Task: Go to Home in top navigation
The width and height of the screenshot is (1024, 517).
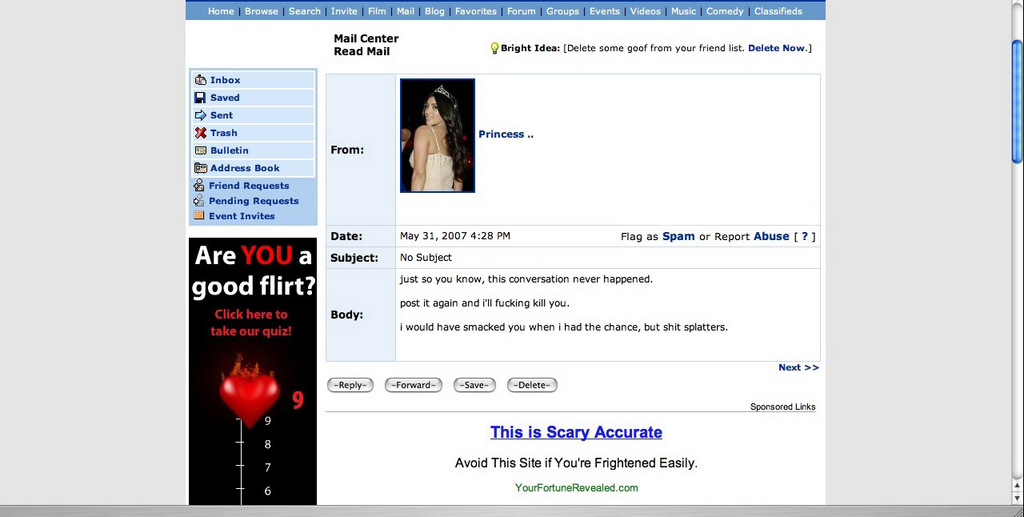Action: [221, 11]
